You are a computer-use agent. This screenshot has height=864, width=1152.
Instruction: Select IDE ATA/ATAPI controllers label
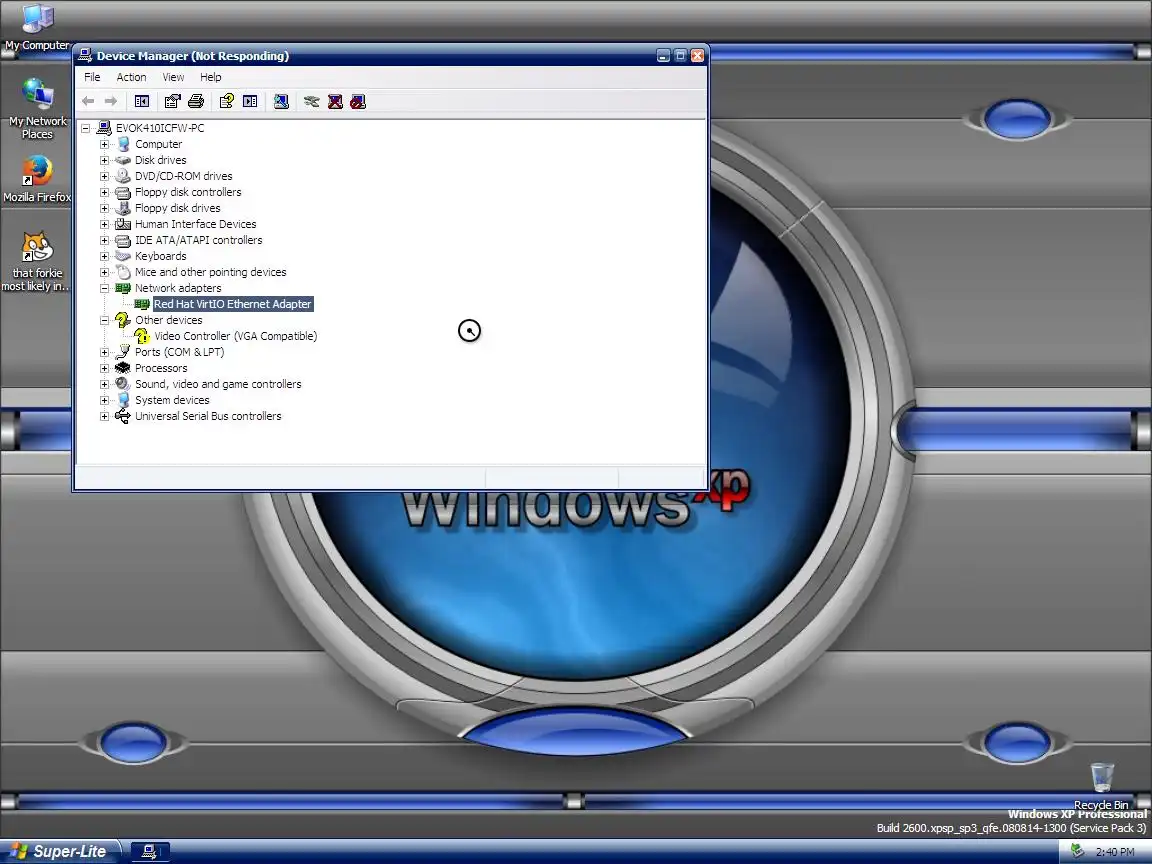point(198,240)
